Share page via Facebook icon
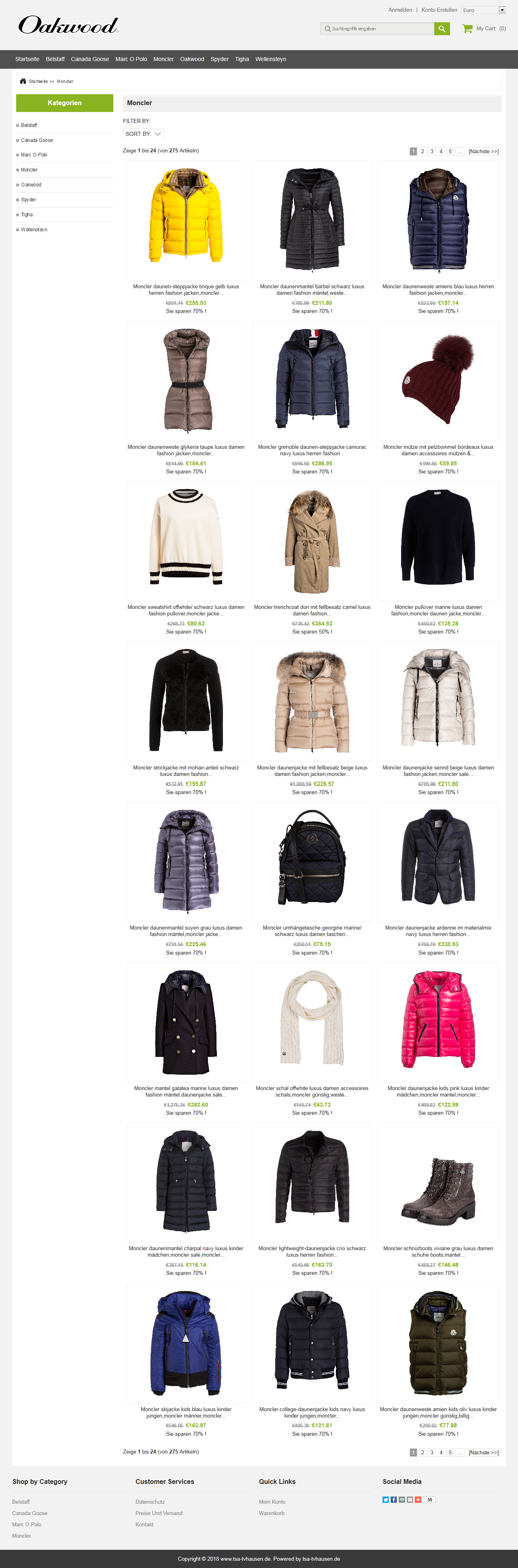The height and width of the screenshot is (1568, 518). (394, 1500)
